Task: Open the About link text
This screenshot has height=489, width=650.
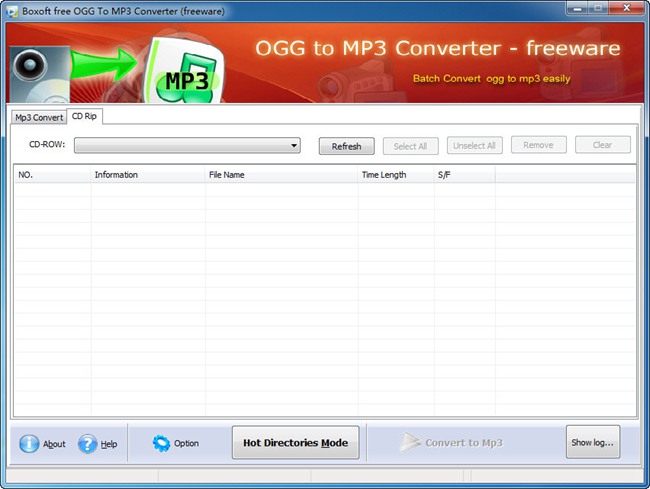Action: pos(54,444)
